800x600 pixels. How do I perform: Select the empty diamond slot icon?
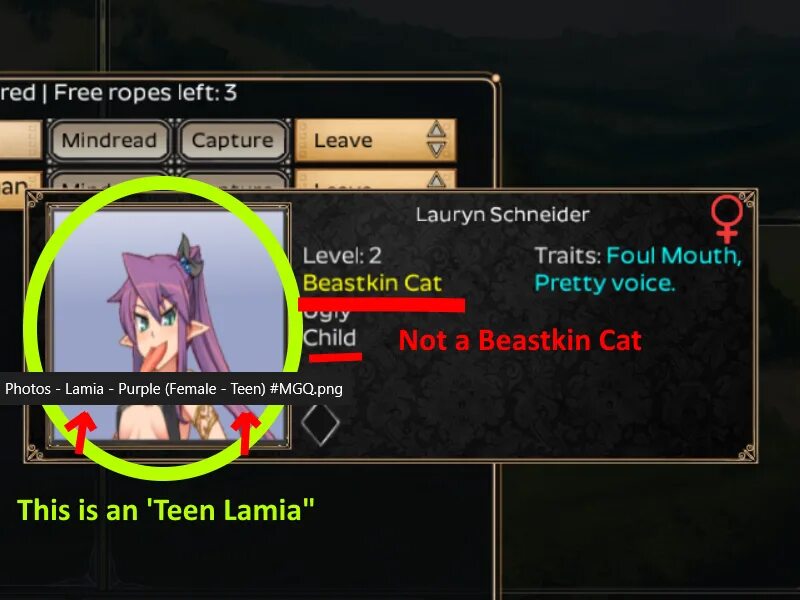click(320, 424)
